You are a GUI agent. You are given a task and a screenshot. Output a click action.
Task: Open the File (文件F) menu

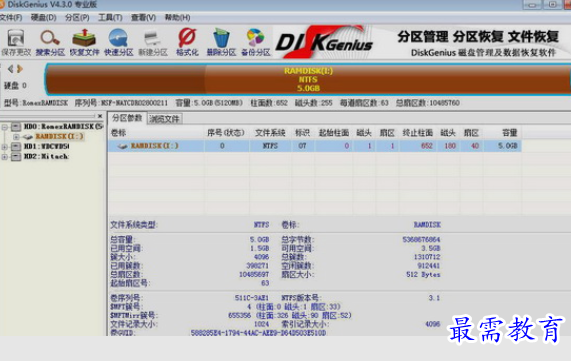11,17
